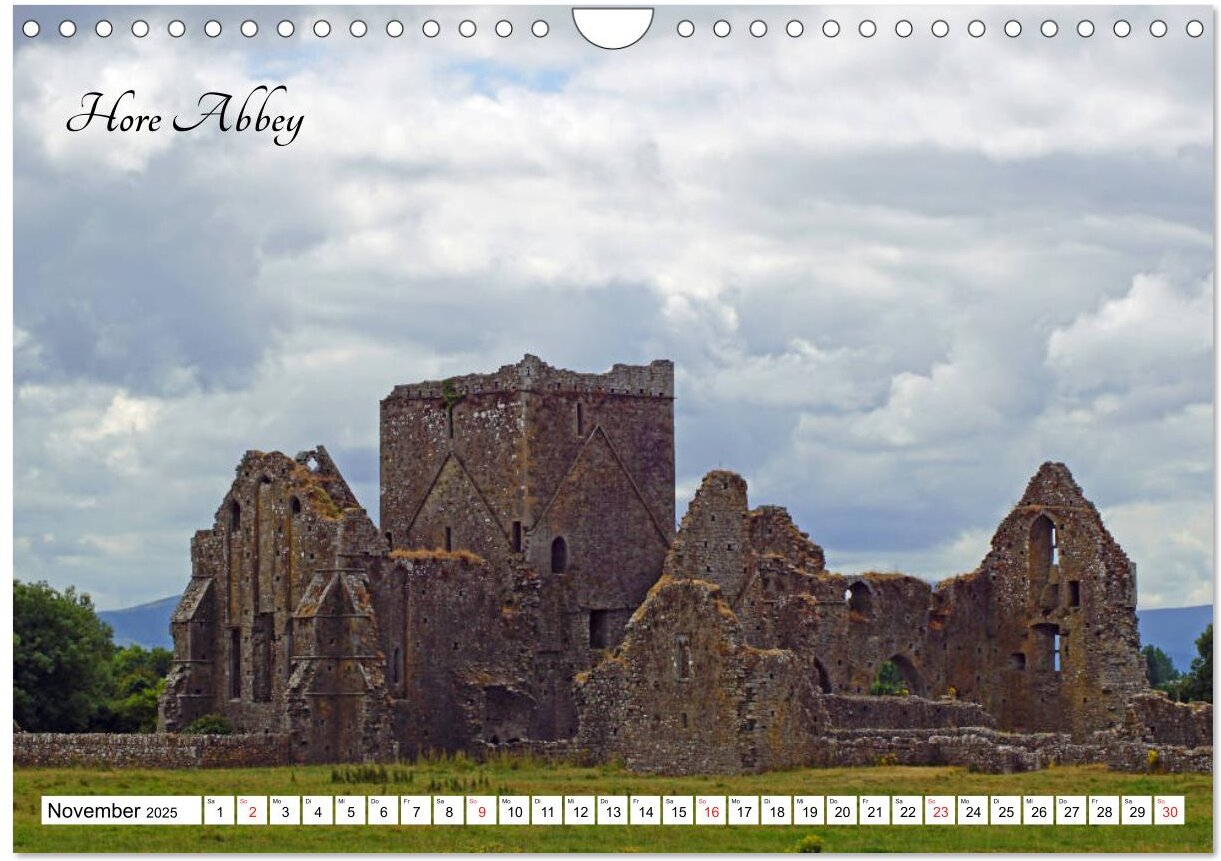Select date cell 20 (Do)
Viewport: 1221px width, 861px height.
click(842, 810)
